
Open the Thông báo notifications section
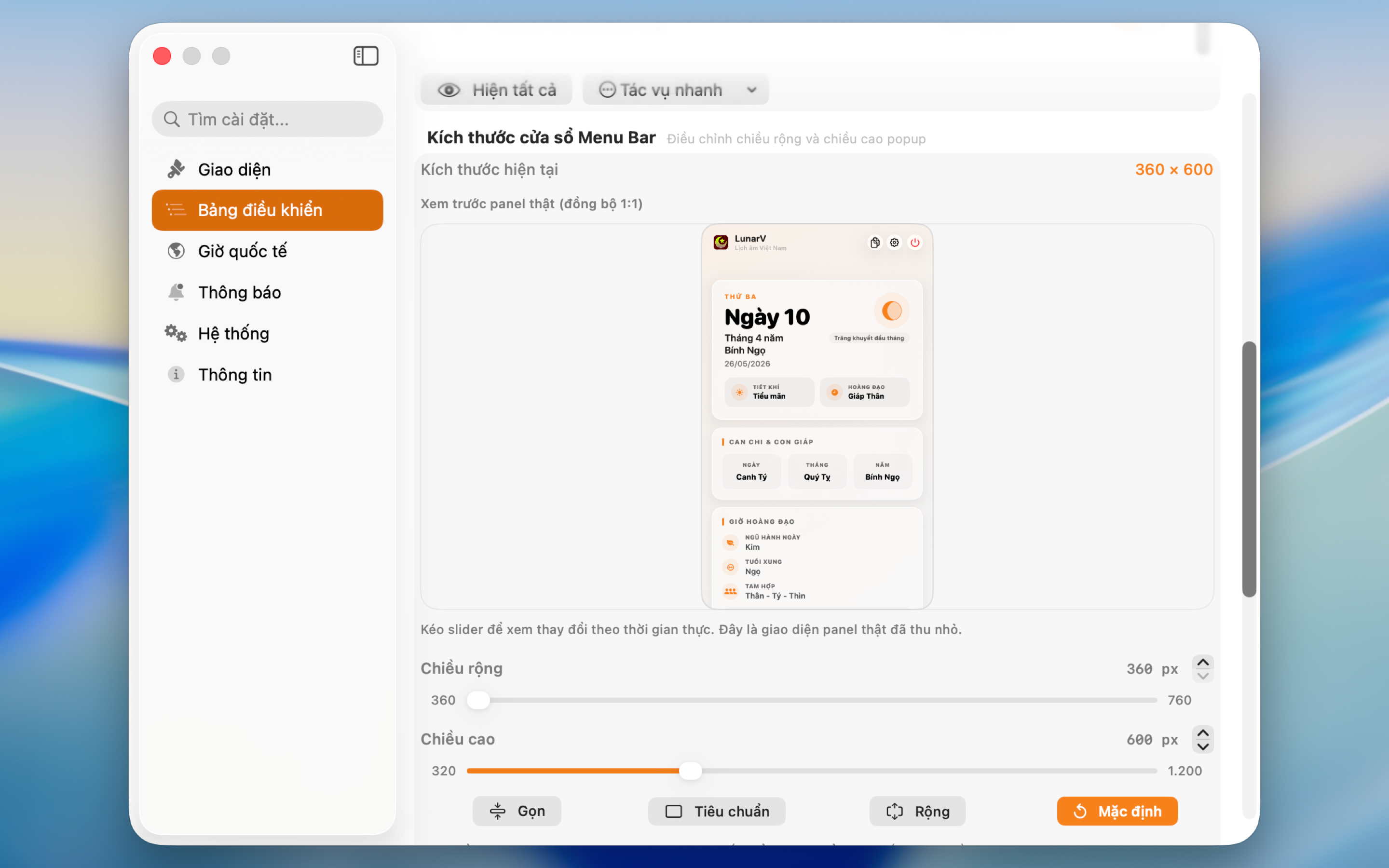[x=268, y=292]
